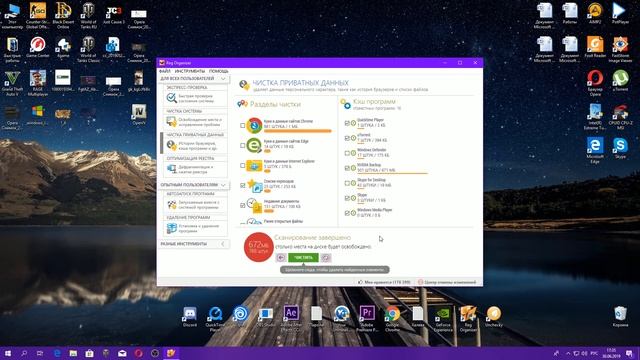Uncheck the jump lists checkbox
Screen dimensions: 640x360
(242, 185)
